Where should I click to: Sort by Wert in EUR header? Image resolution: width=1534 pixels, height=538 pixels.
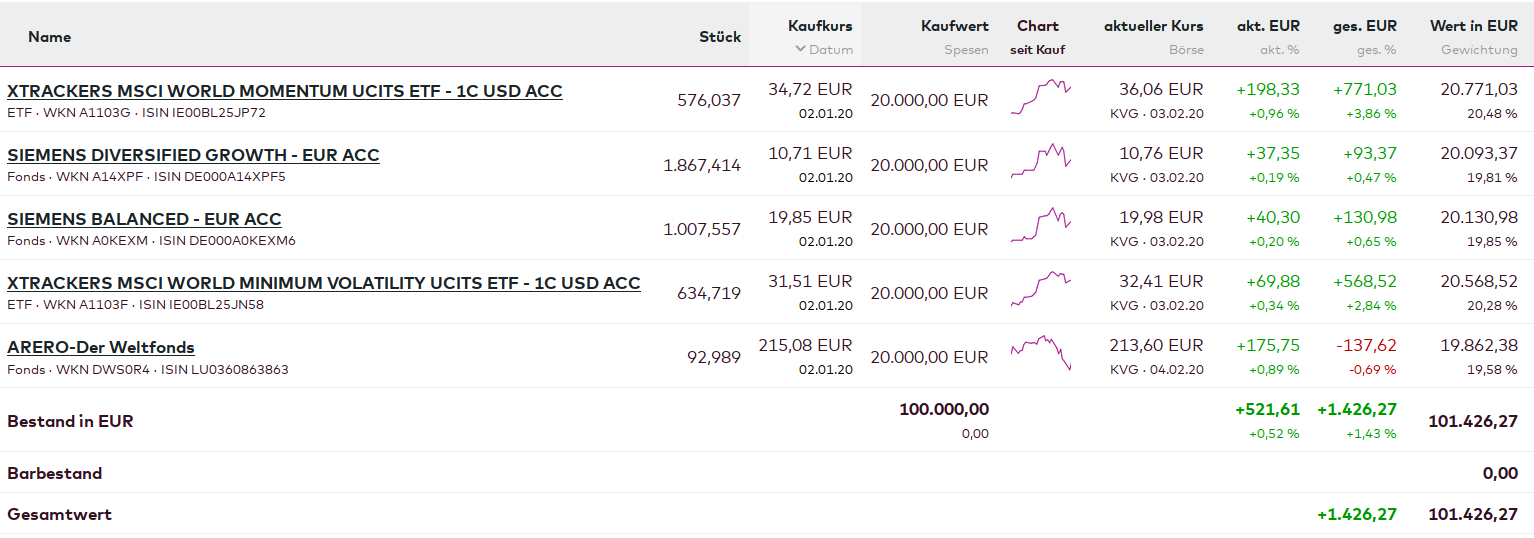(x=1473, y=26)
